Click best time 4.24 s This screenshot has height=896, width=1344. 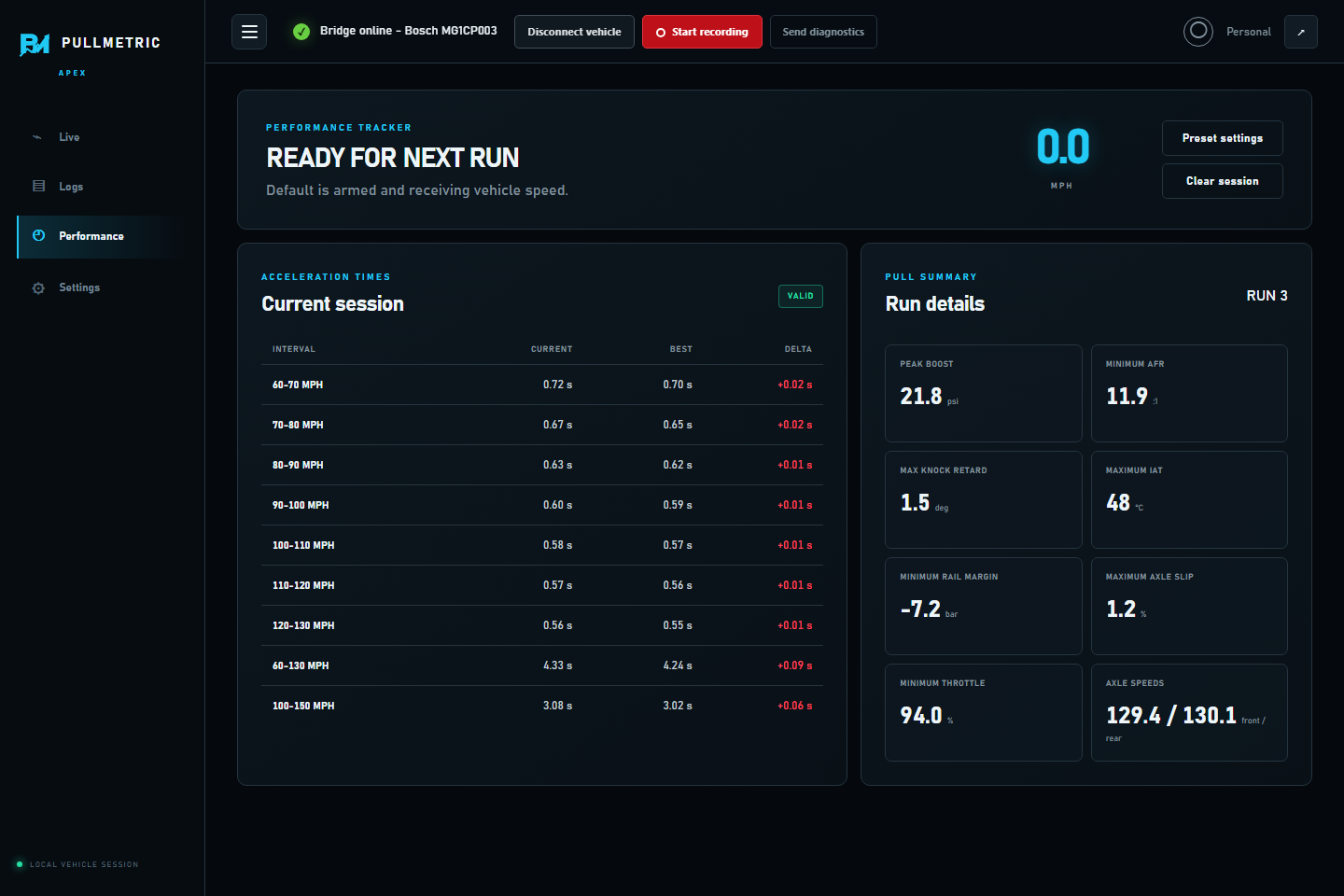point(678,665)
